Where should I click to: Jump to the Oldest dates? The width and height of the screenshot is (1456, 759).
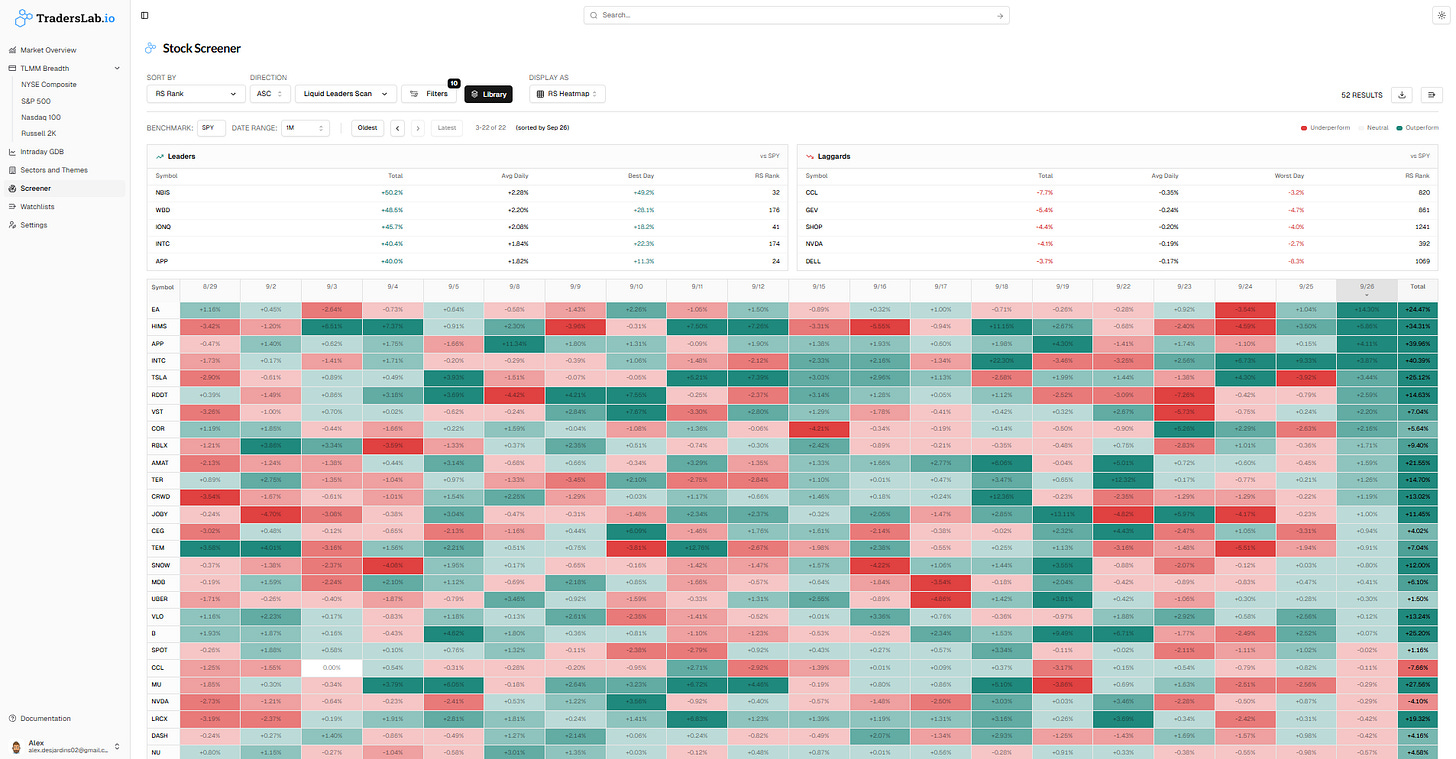367,128
